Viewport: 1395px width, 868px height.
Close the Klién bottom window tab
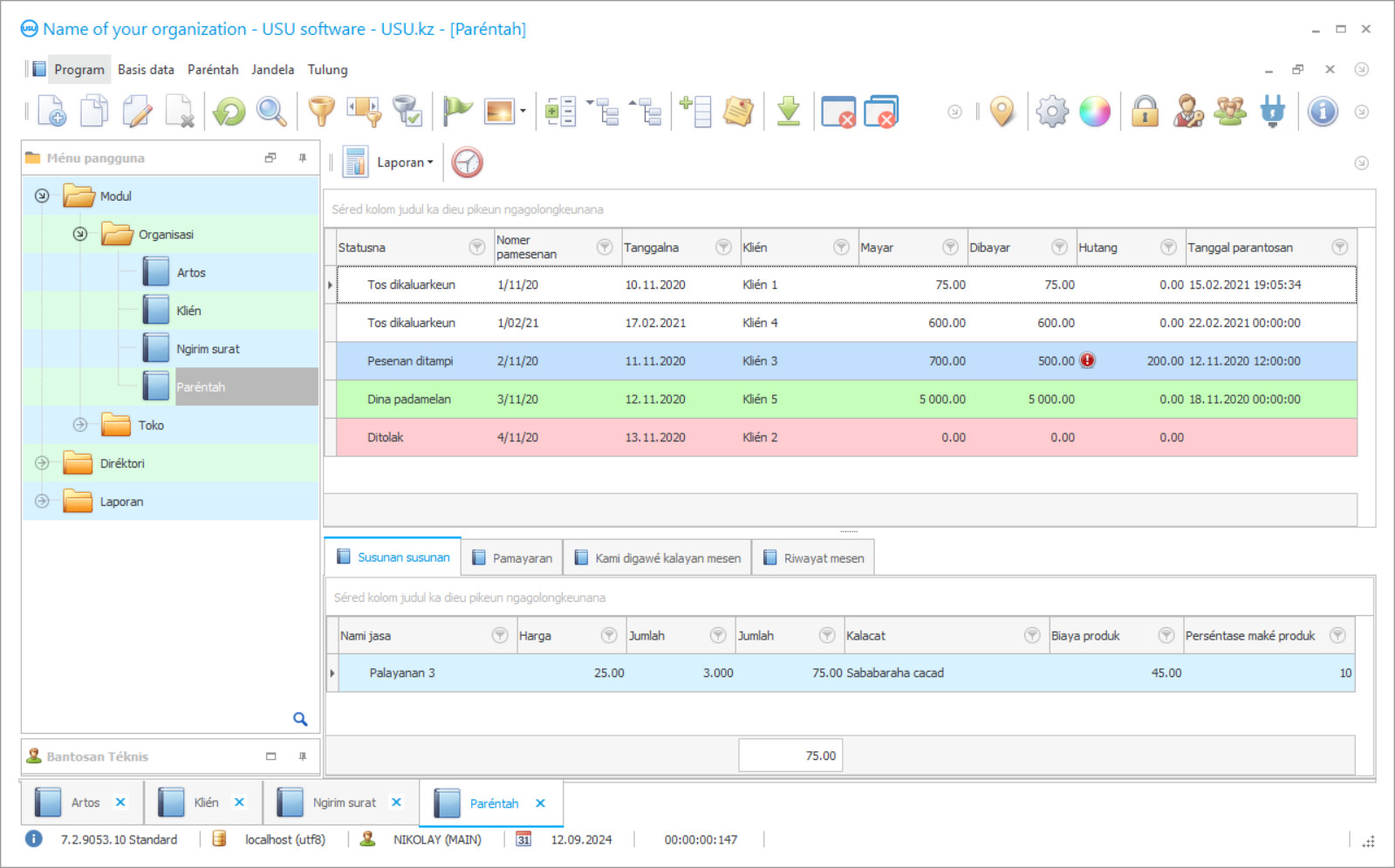(239, 803)
